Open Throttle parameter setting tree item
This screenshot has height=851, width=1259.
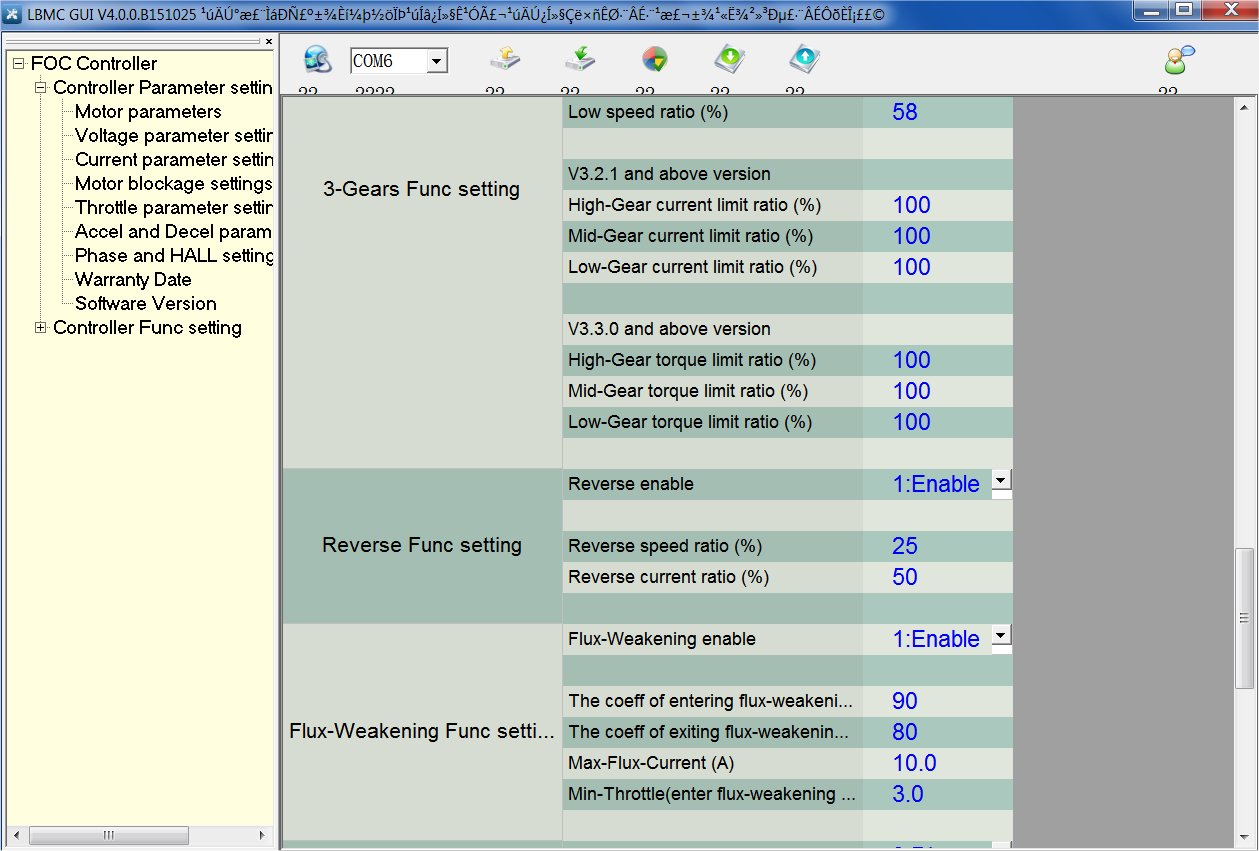tap(173, 208)
